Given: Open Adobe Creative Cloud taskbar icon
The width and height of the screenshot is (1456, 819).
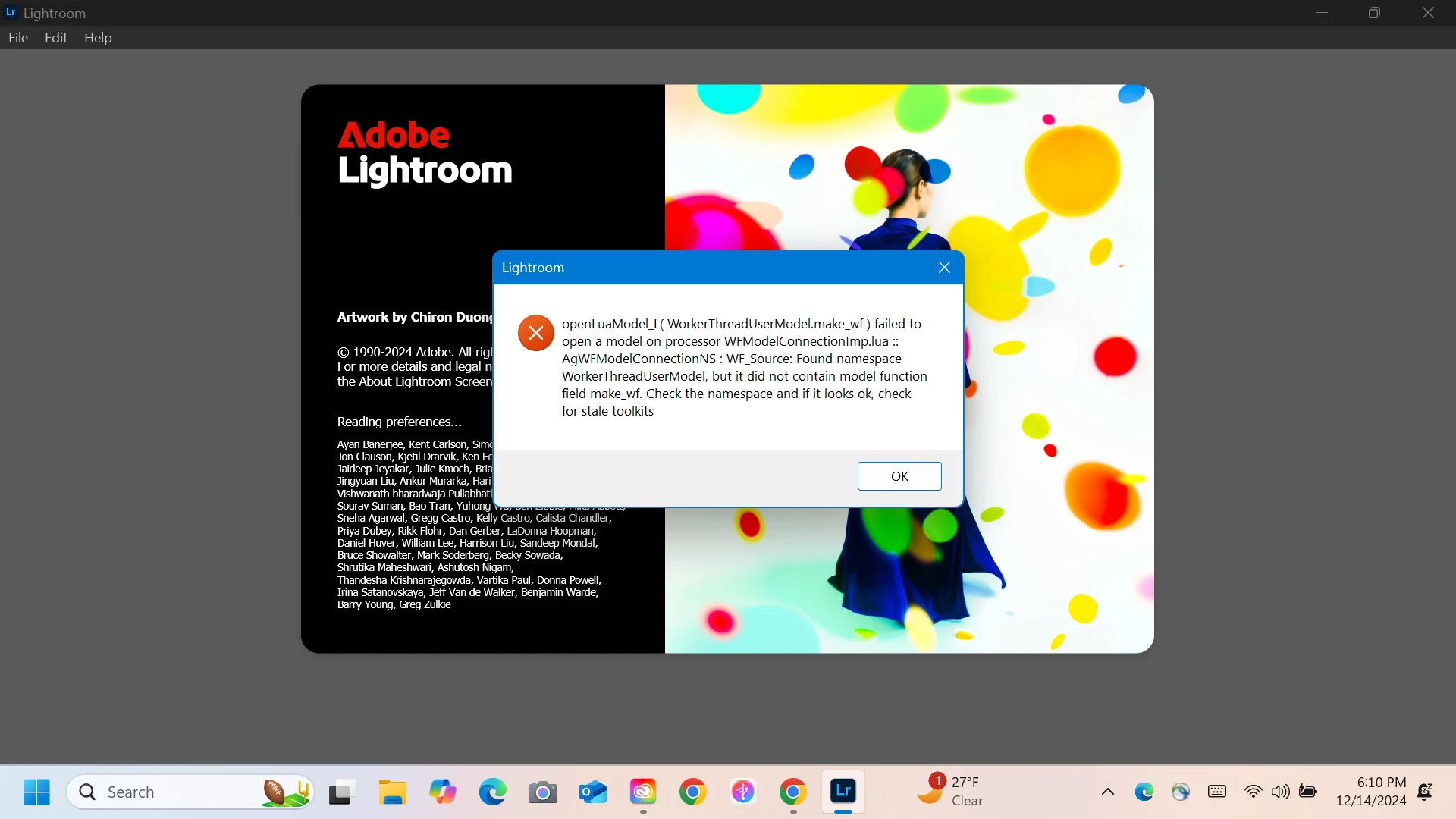Looking at the screenshot, I should [x=642, y=792].
